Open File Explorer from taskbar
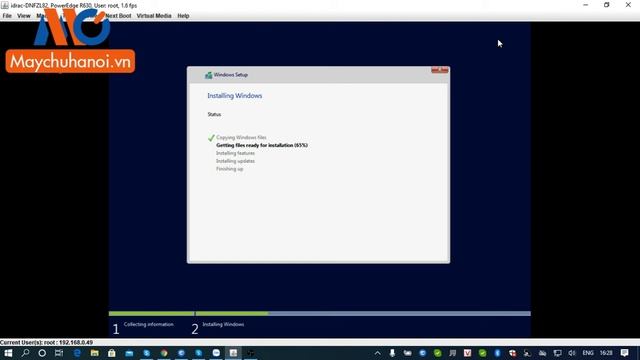 coord(94,353)
